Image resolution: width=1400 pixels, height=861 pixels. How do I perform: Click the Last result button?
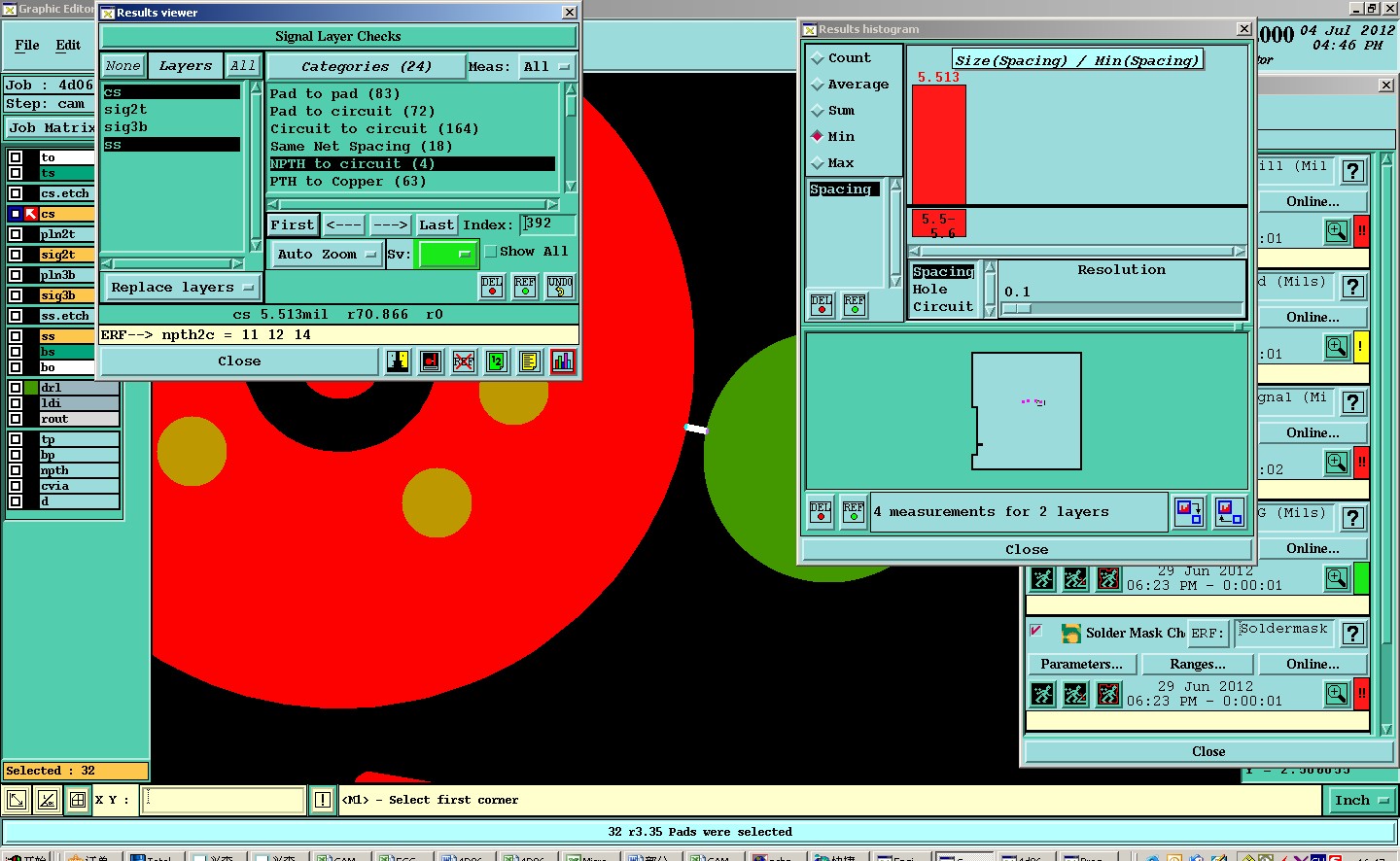(x=437, y=225)
